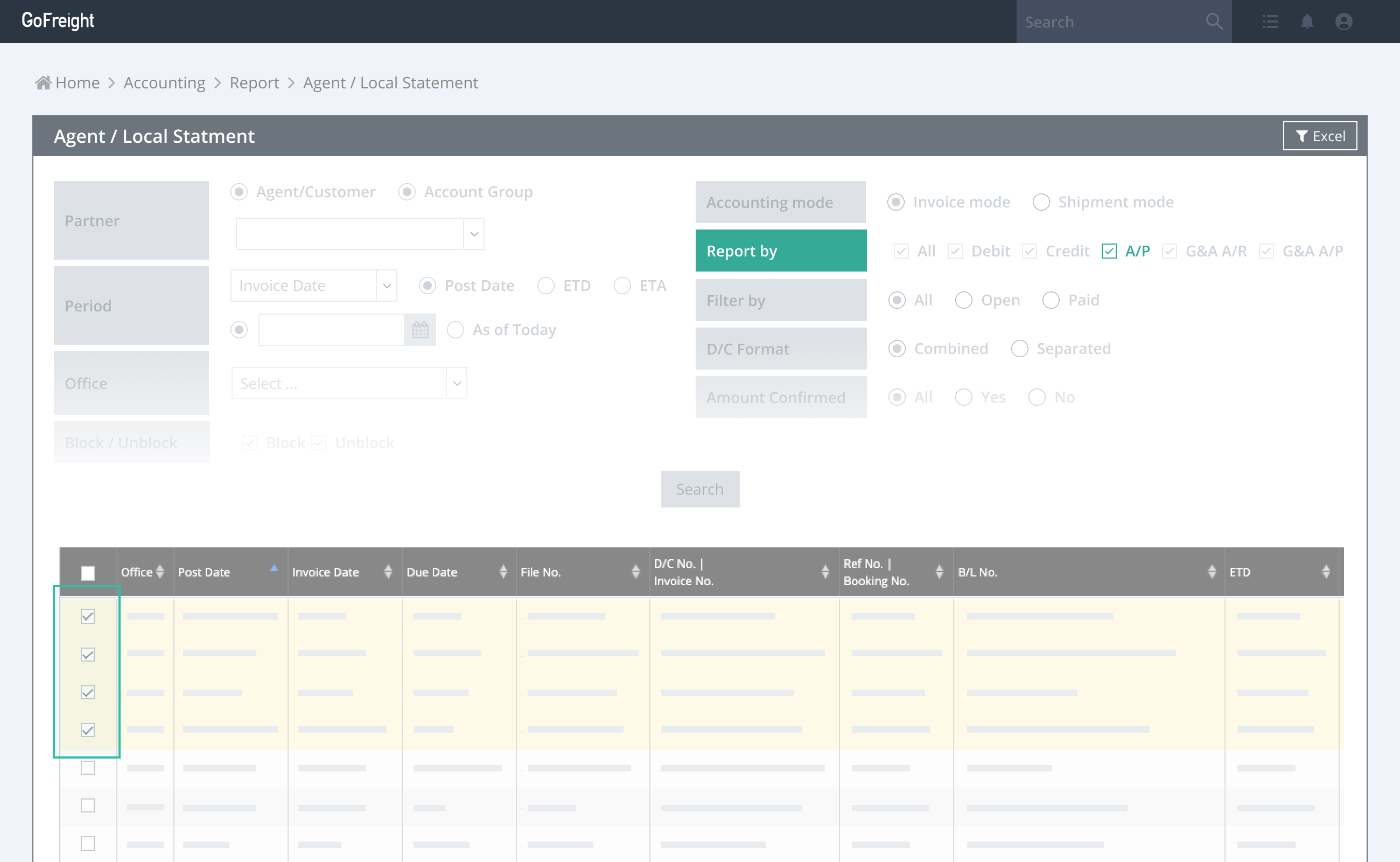1400x862 pixels.
Task: Navigate to Report breadcrumb
Action: (254, 82)
